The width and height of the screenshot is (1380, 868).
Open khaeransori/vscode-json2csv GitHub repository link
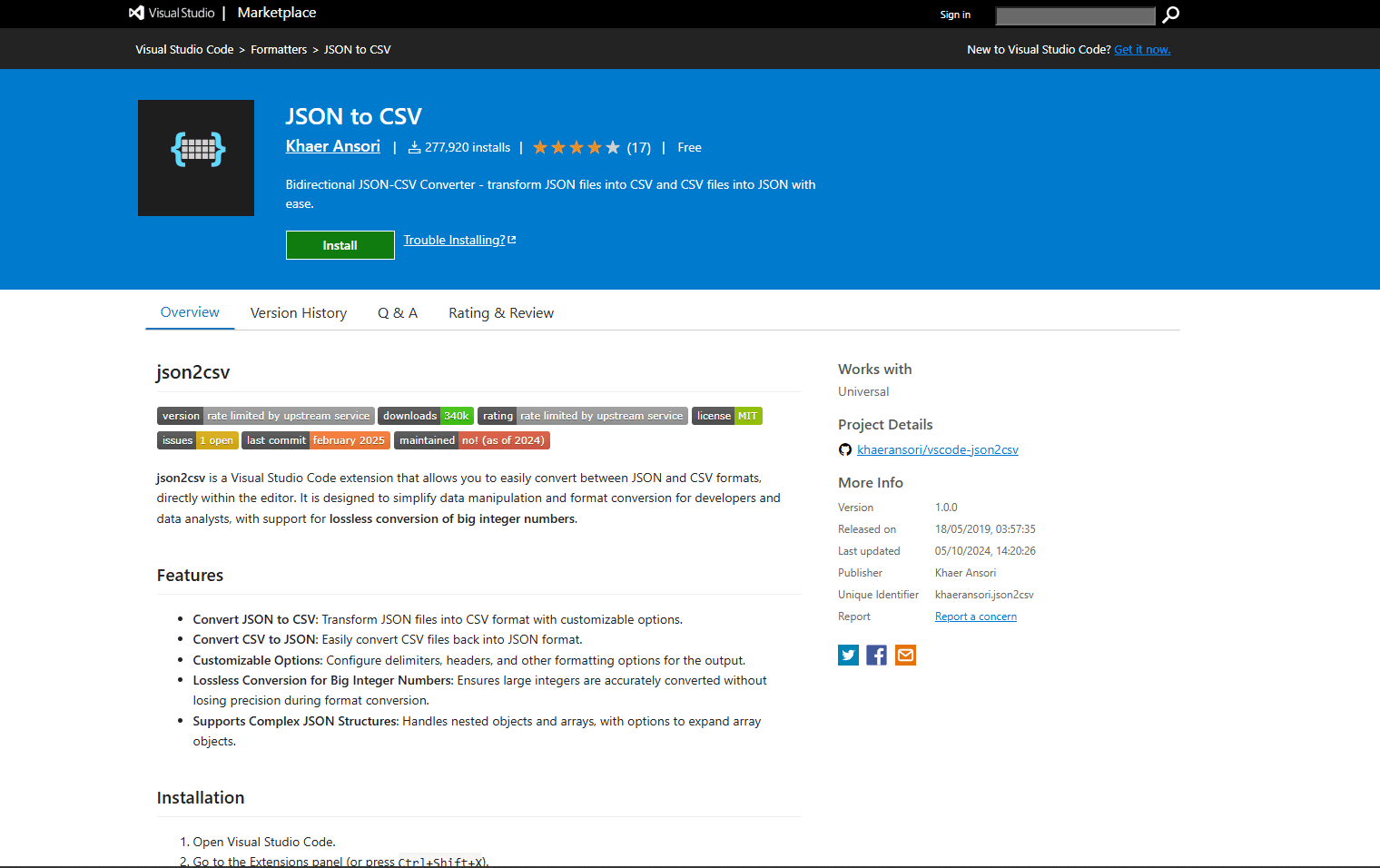937,450
